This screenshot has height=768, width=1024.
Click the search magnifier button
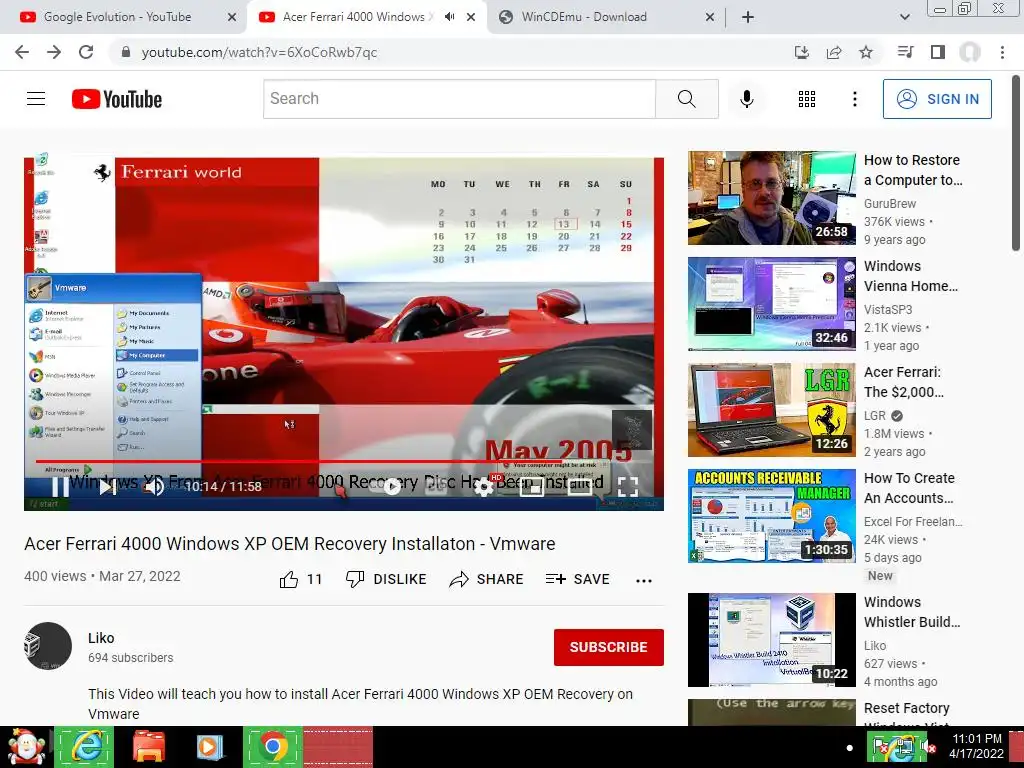686,99
